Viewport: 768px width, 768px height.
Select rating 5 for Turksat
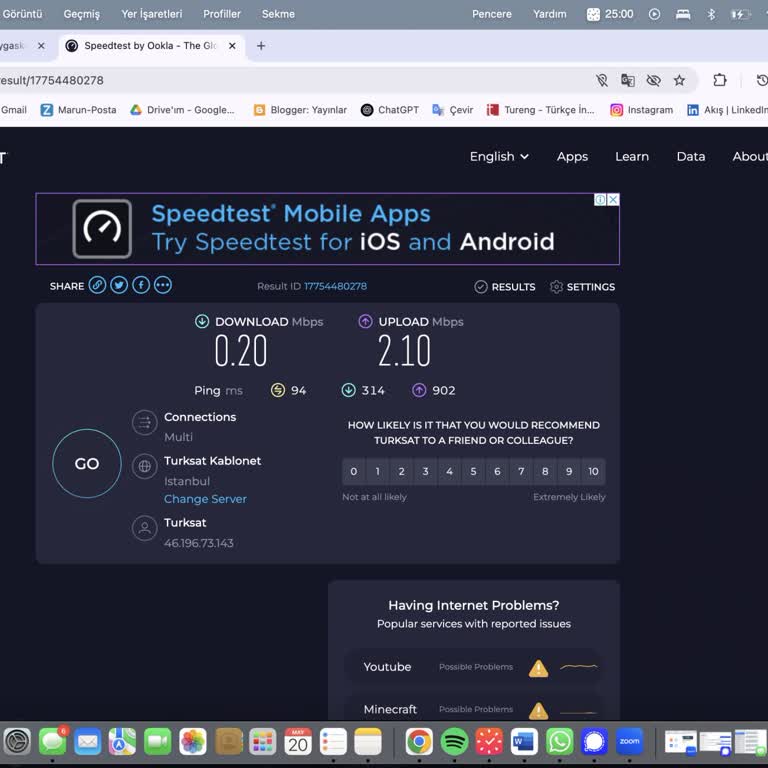click(x=473, y=471)
